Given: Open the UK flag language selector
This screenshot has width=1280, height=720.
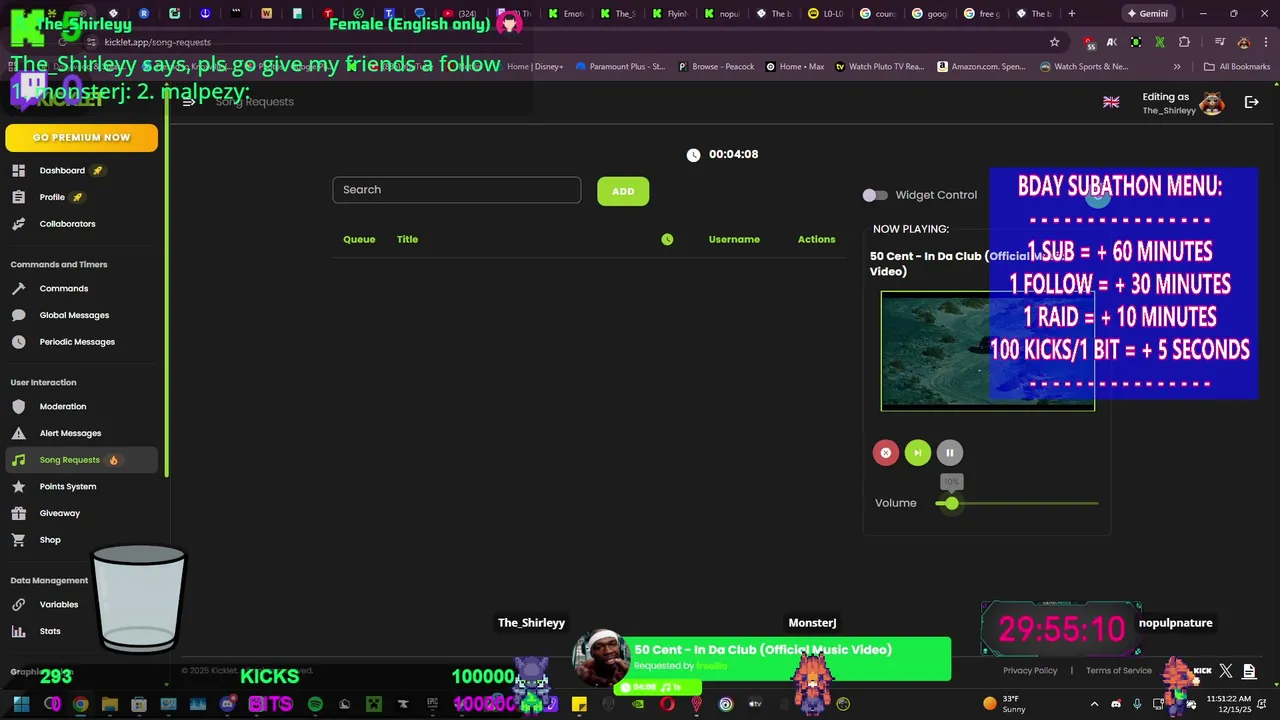Looking at the screenshot, I should tap(1111, 102).
